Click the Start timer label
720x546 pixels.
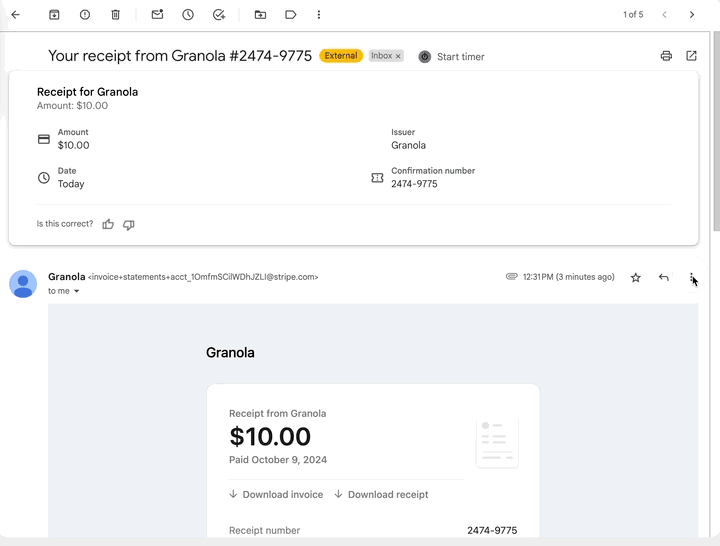[461, 57]
